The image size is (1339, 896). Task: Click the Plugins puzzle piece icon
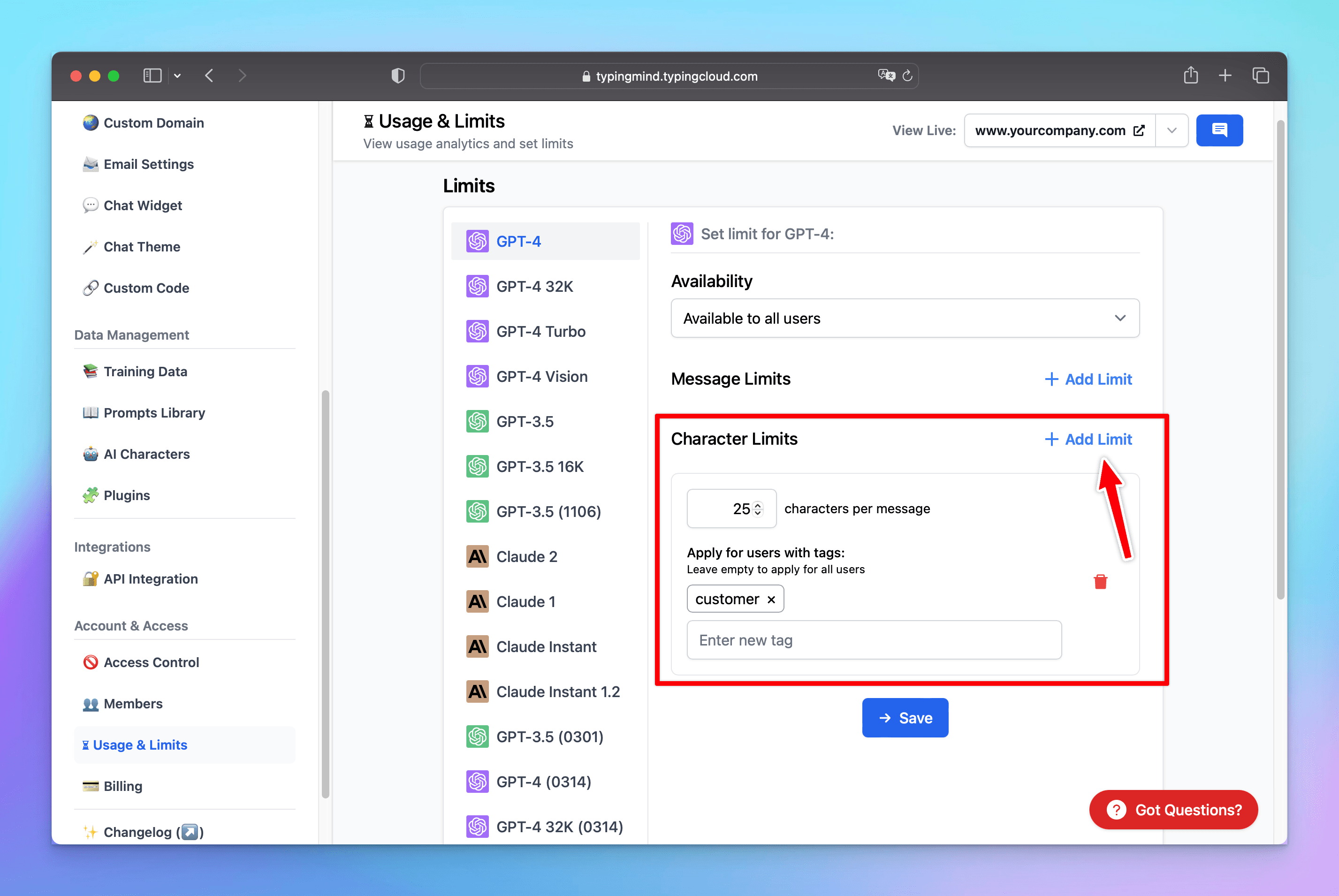[91, 495]
